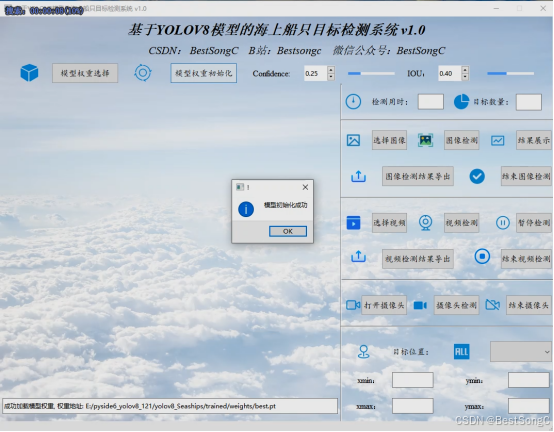The height and width of the screenshot is (432, 554).
Task: Click the result display chart icon
Action: coord(497,141)
